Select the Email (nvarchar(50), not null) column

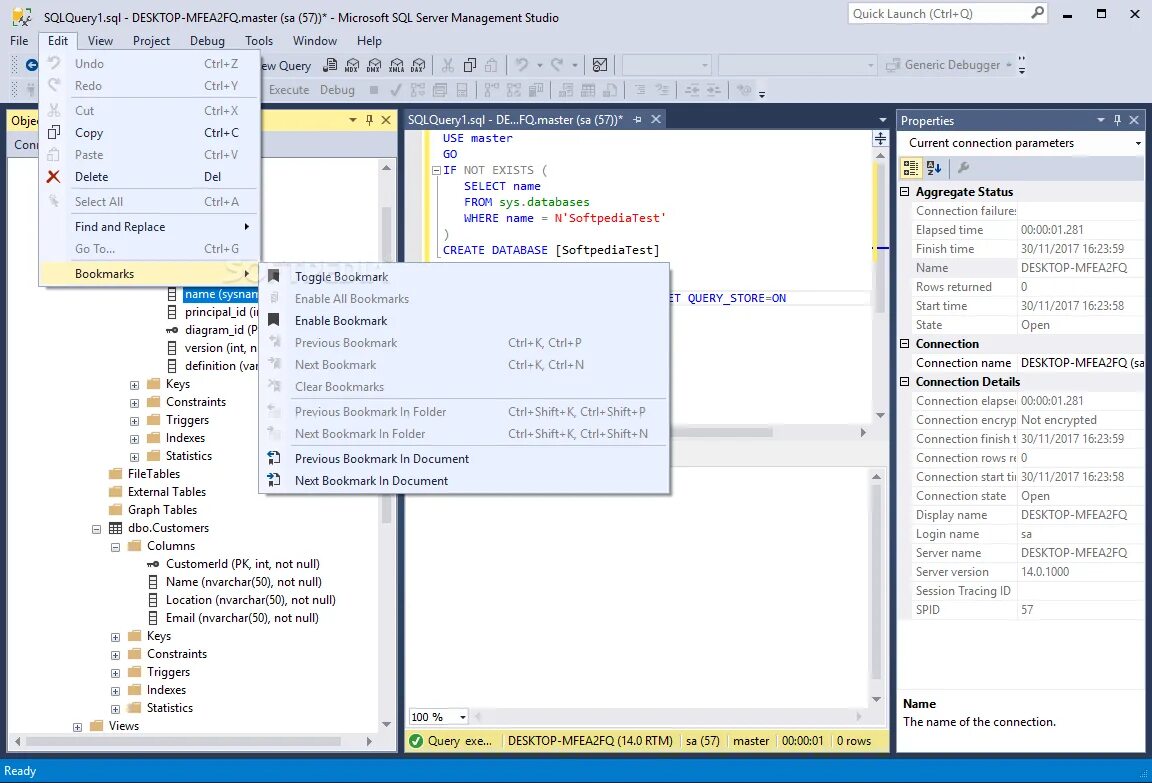(x=242, y=618)
